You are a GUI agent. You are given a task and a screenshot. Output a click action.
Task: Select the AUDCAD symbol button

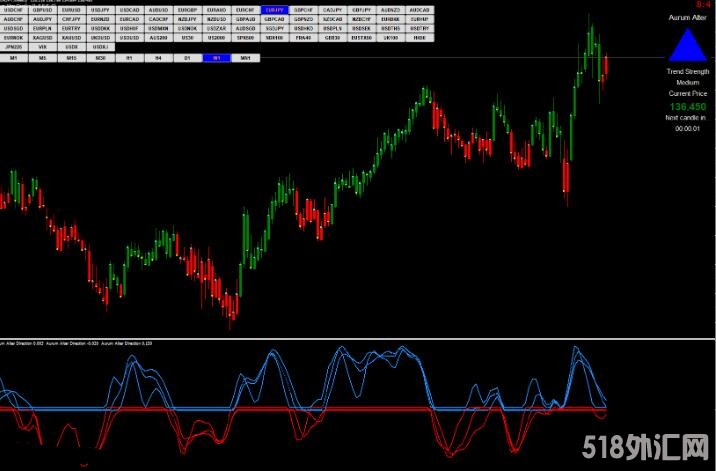[419, 10]
